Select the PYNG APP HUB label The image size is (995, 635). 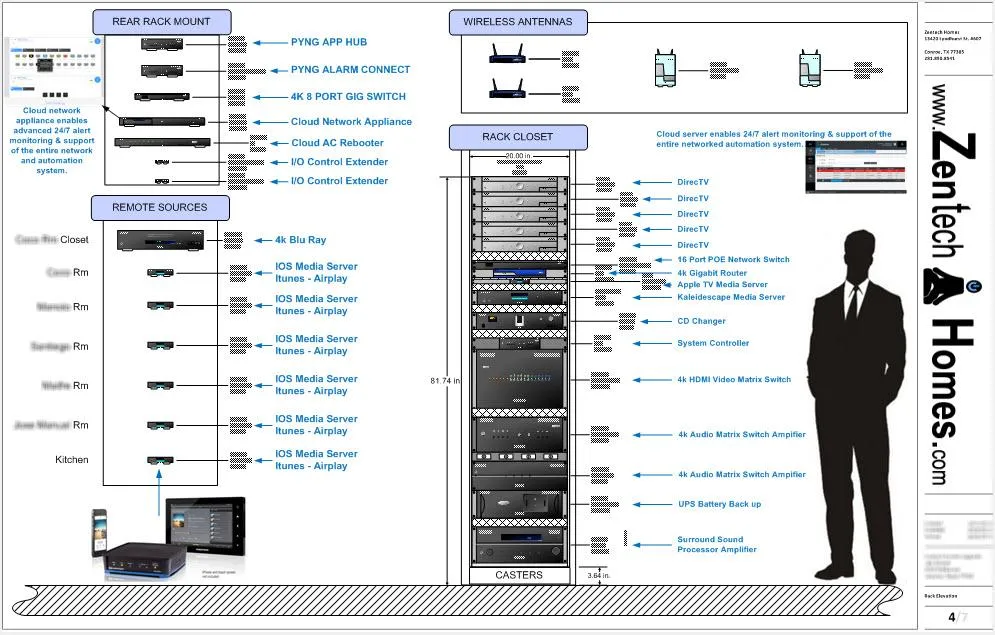[x=329, y=42]
